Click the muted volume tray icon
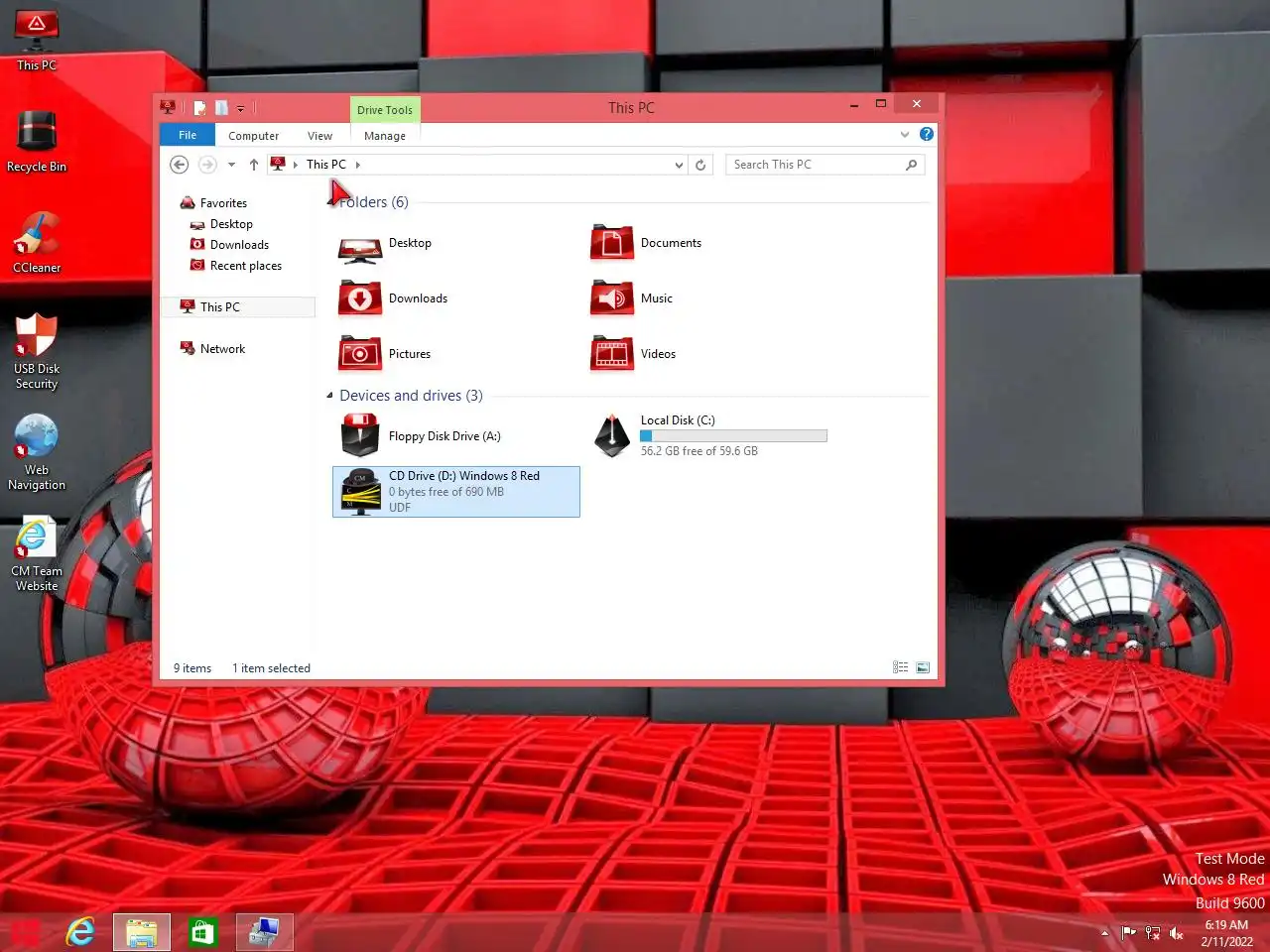 click(1177, 933)
